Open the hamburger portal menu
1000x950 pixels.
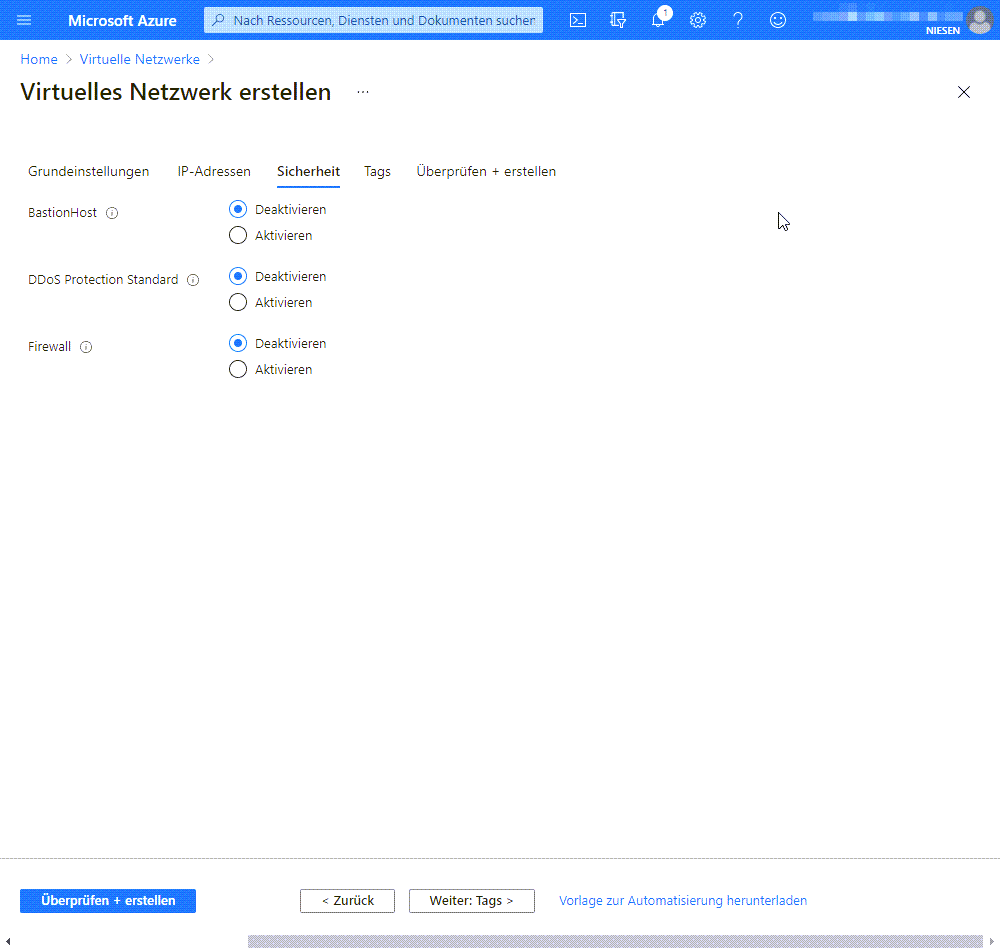tap(25, 20)
